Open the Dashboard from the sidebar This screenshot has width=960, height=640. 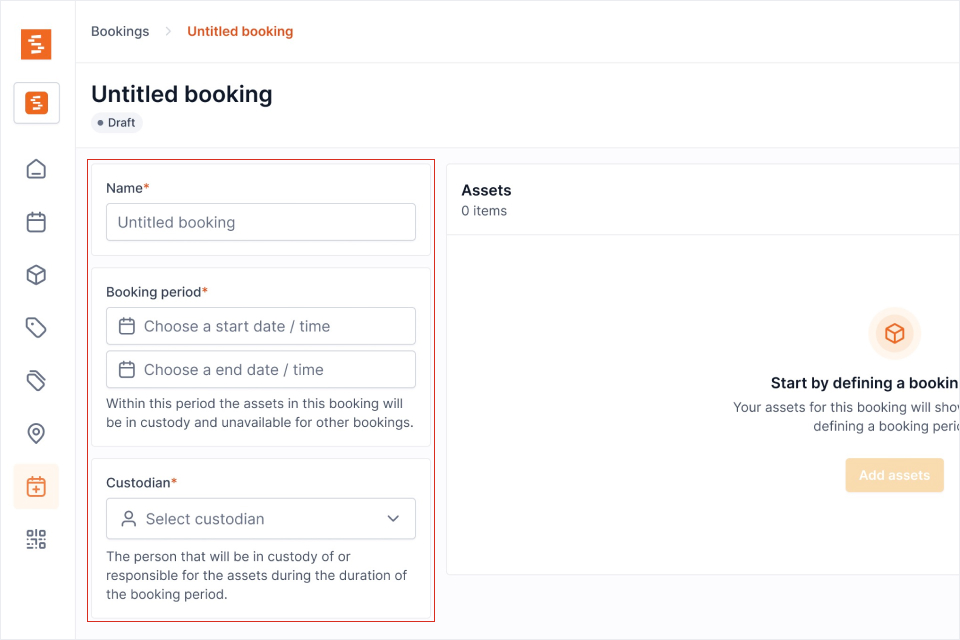[36, 169]
